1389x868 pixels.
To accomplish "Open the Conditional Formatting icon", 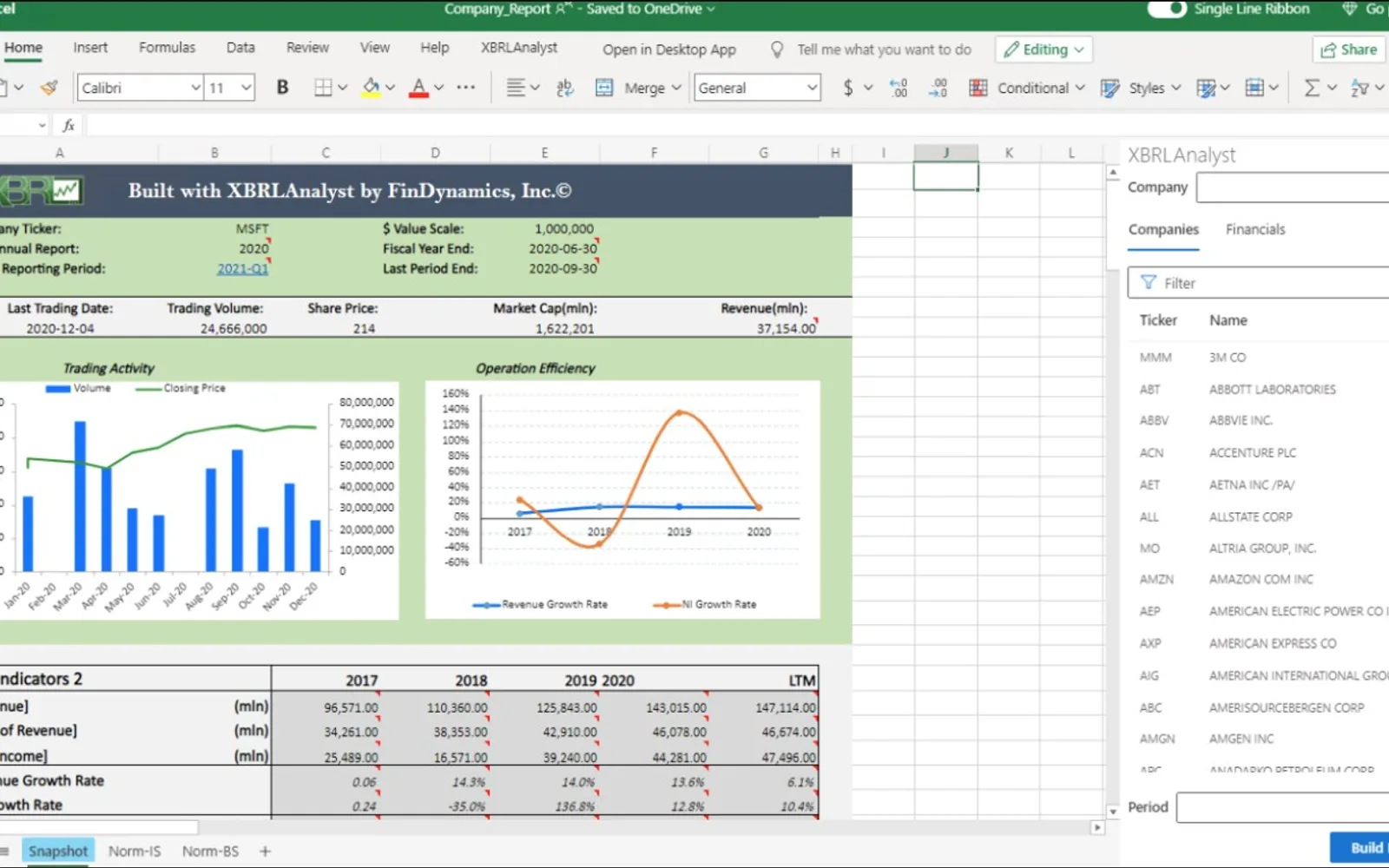I will 978,88.
